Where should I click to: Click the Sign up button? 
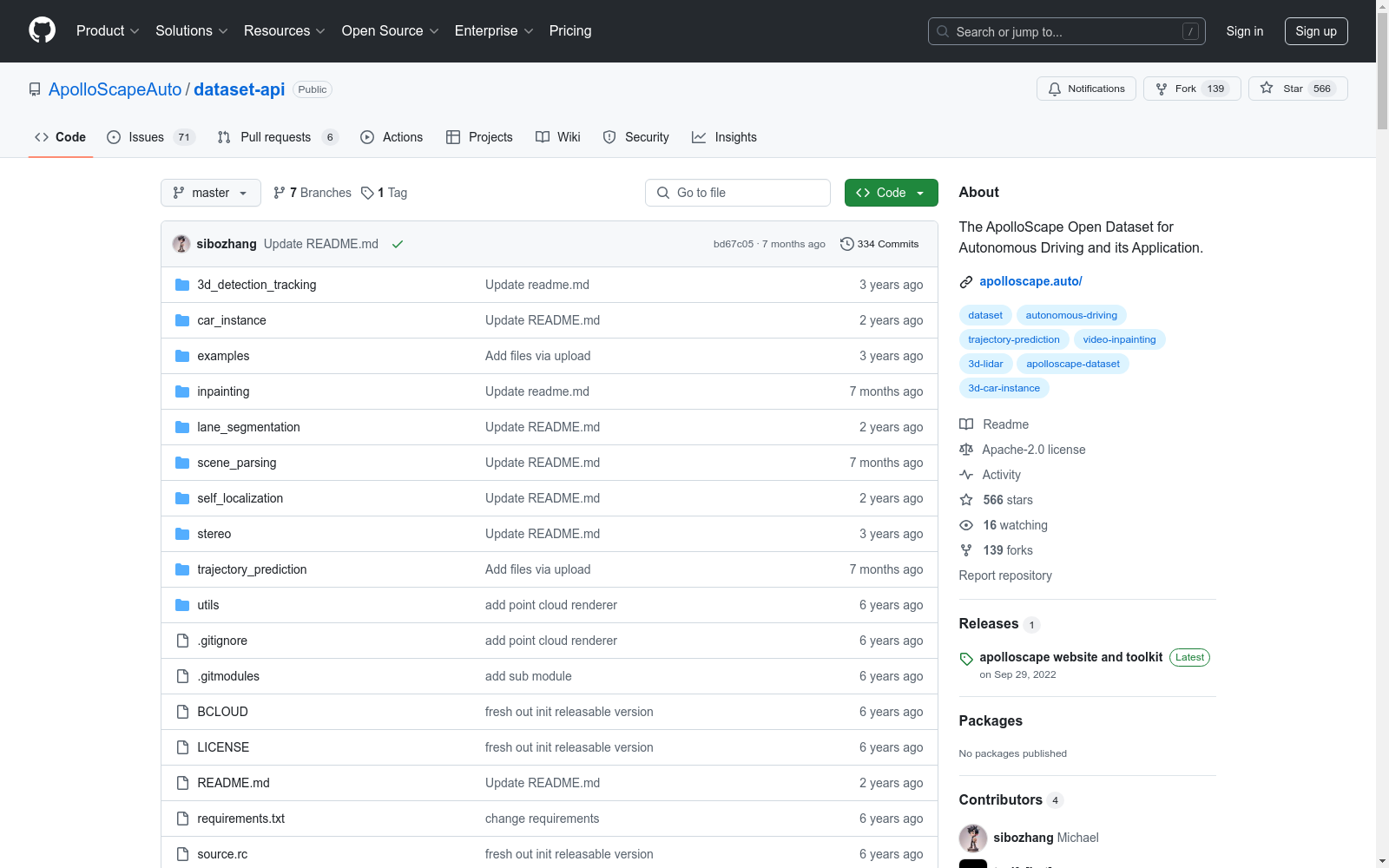point(1316,31)
